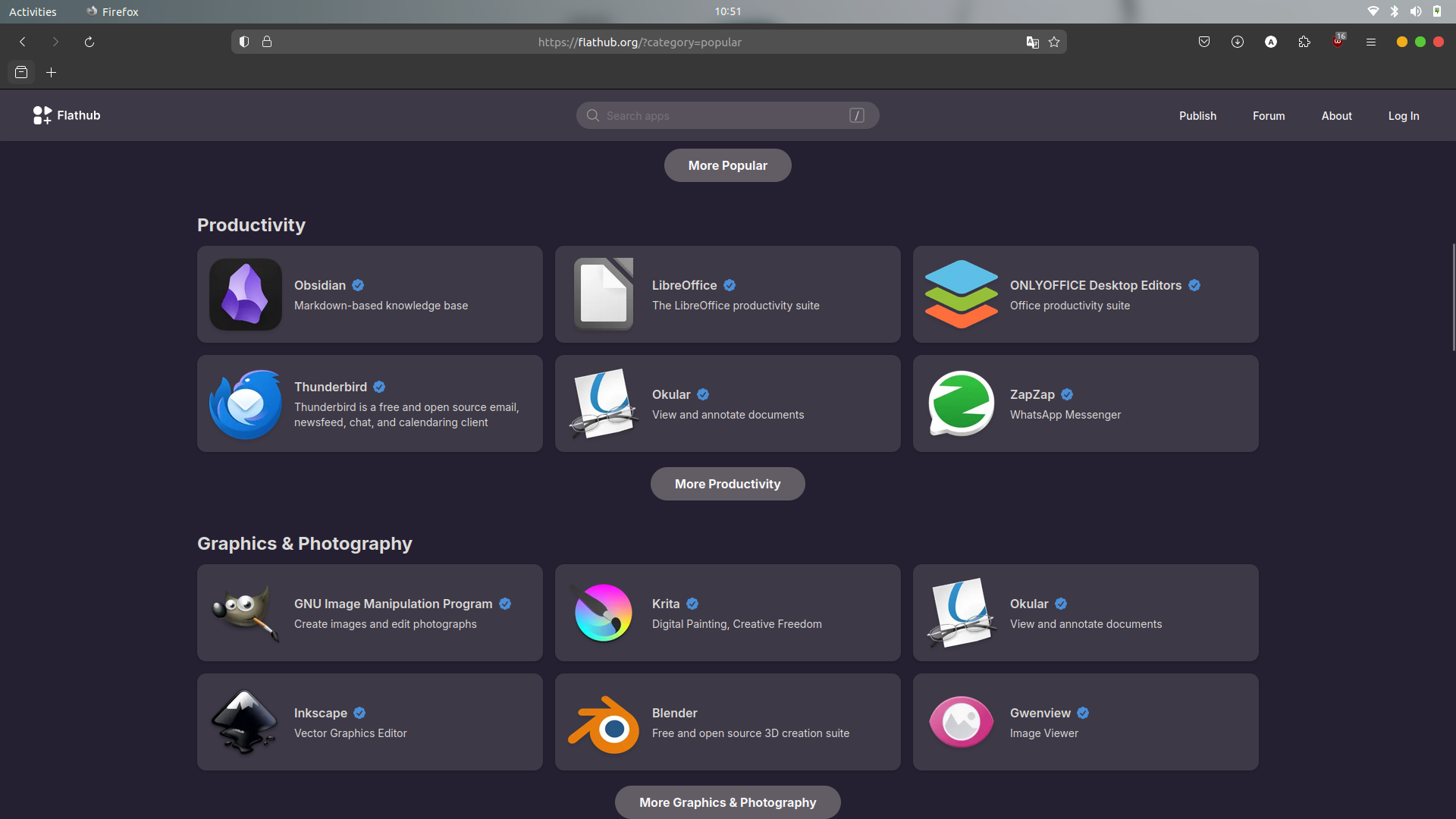Click the Okular icon in Productivity
1456x819 pixels.
[604, 403]
